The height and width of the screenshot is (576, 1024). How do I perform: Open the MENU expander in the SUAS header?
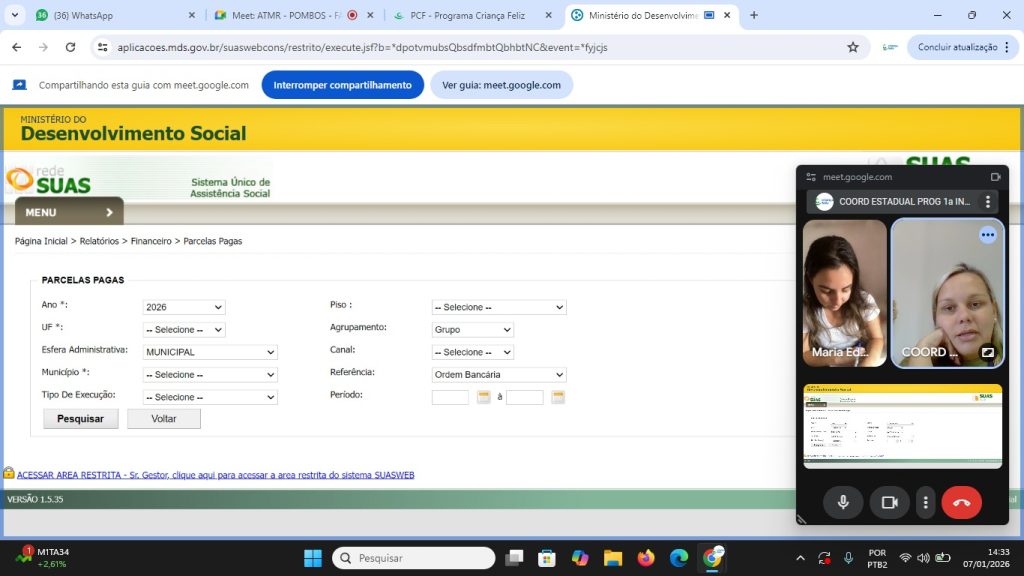[x=69, y=212]
